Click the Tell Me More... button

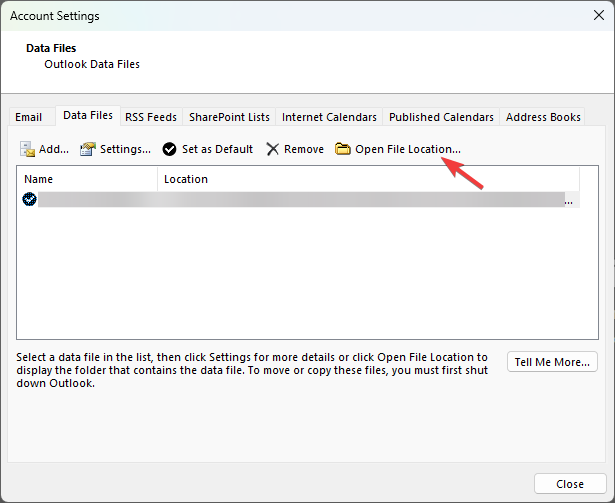tap(552, 362)
